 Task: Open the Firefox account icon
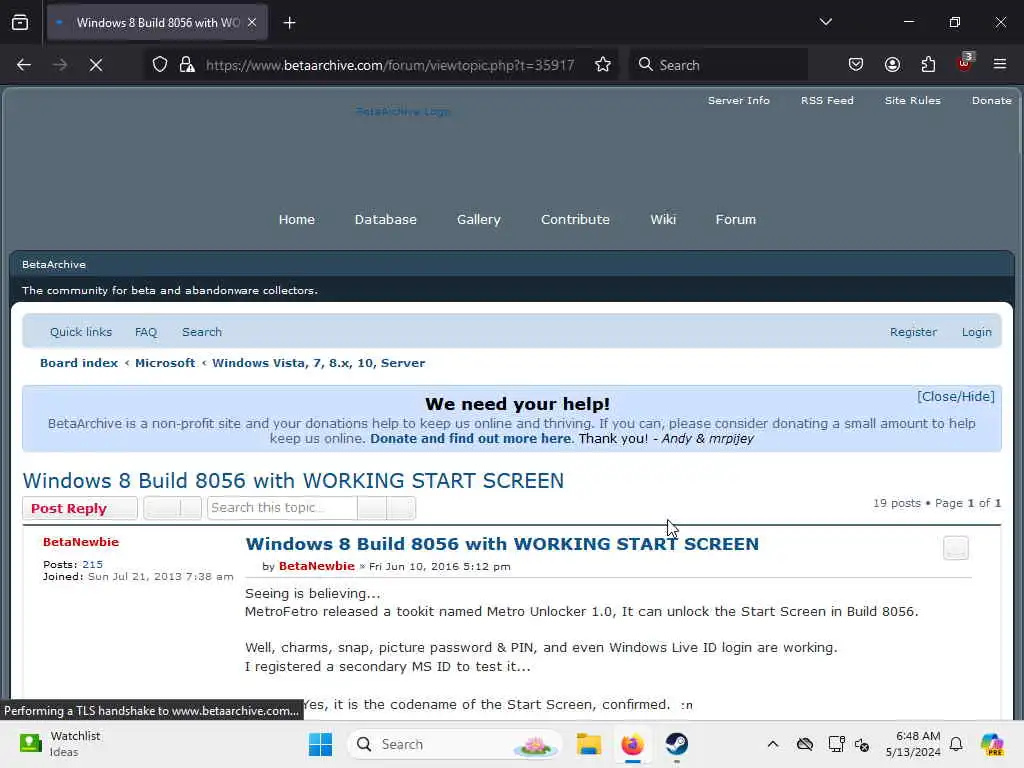892,65
